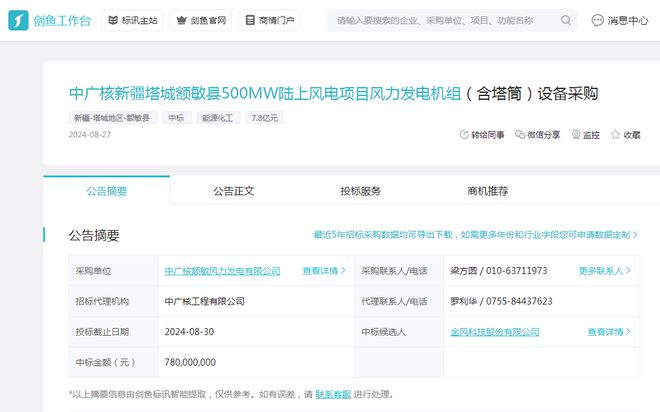Click the WeChat icon beside 微信分享
The height and width of the screenshot is (412, 660).
pyautogui.click(x=520, y=135)
